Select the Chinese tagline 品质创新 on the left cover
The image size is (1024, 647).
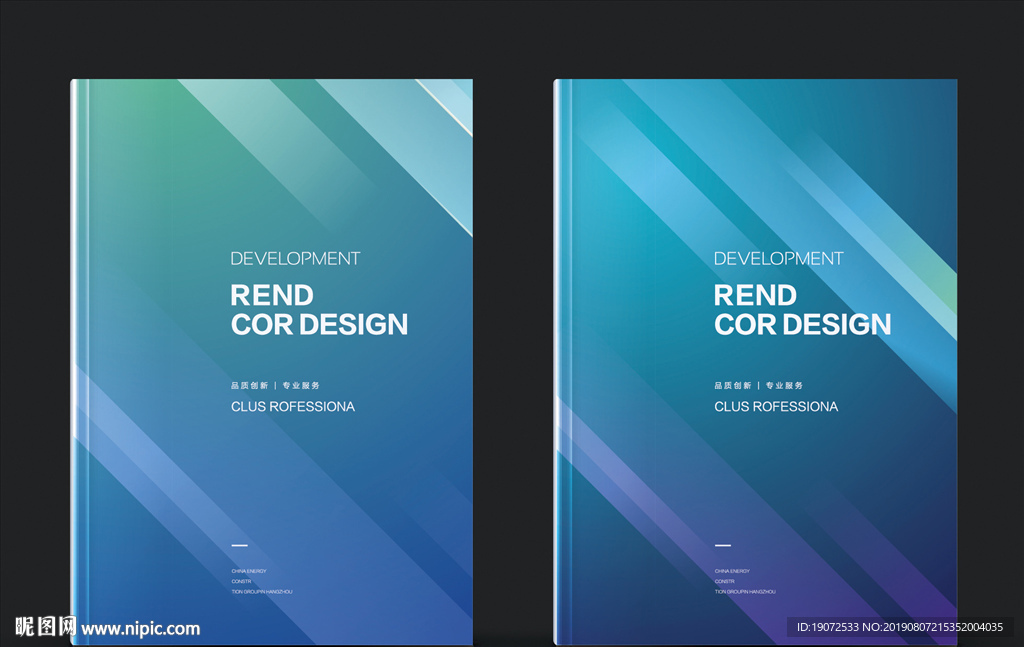[249, 386]
